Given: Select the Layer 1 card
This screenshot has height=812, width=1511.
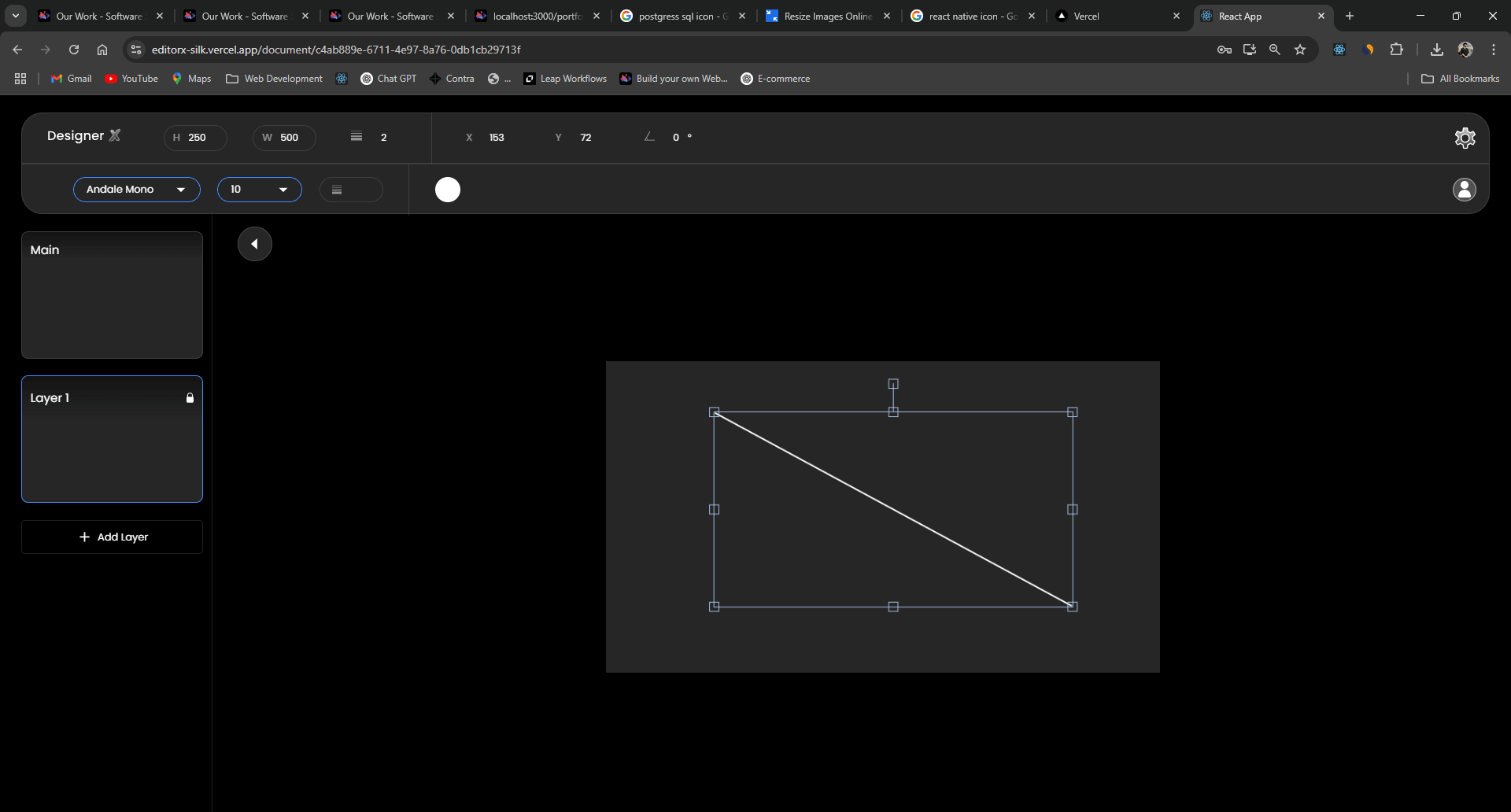Looking at the screenshot, I should coord(112,439).
